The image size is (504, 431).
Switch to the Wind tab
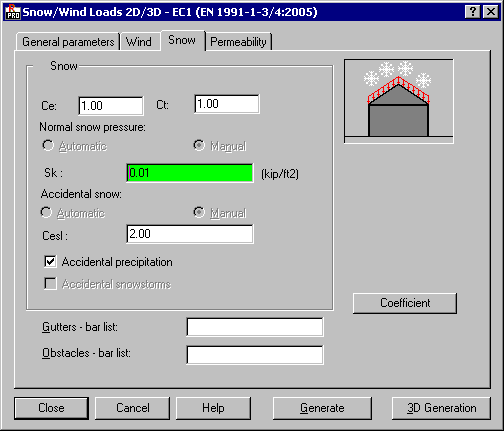click(139, 42)
